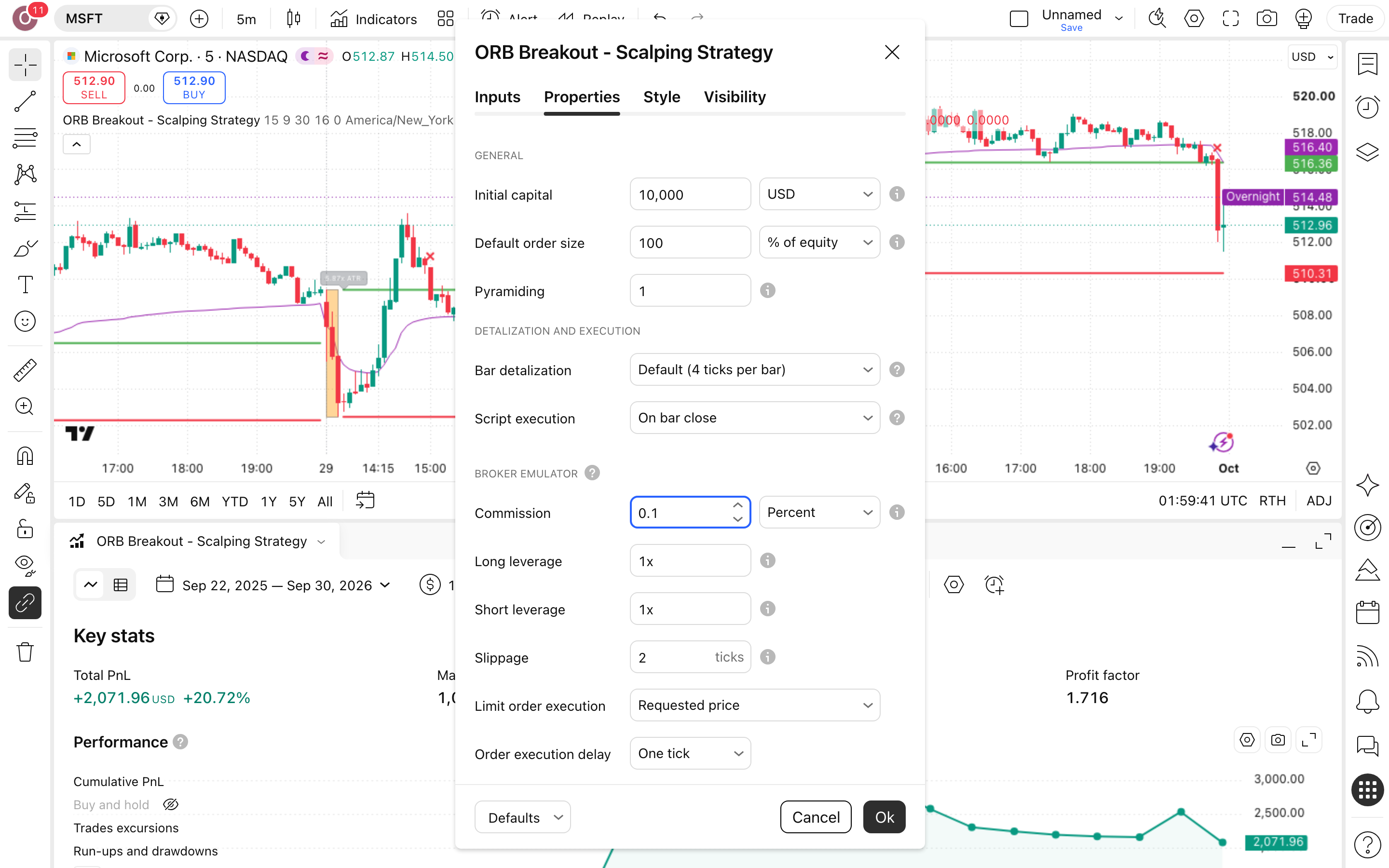Open the Limit order execution dropdown
The image size is (1389, 868).
pyautogui.click(x=755, y=705)
